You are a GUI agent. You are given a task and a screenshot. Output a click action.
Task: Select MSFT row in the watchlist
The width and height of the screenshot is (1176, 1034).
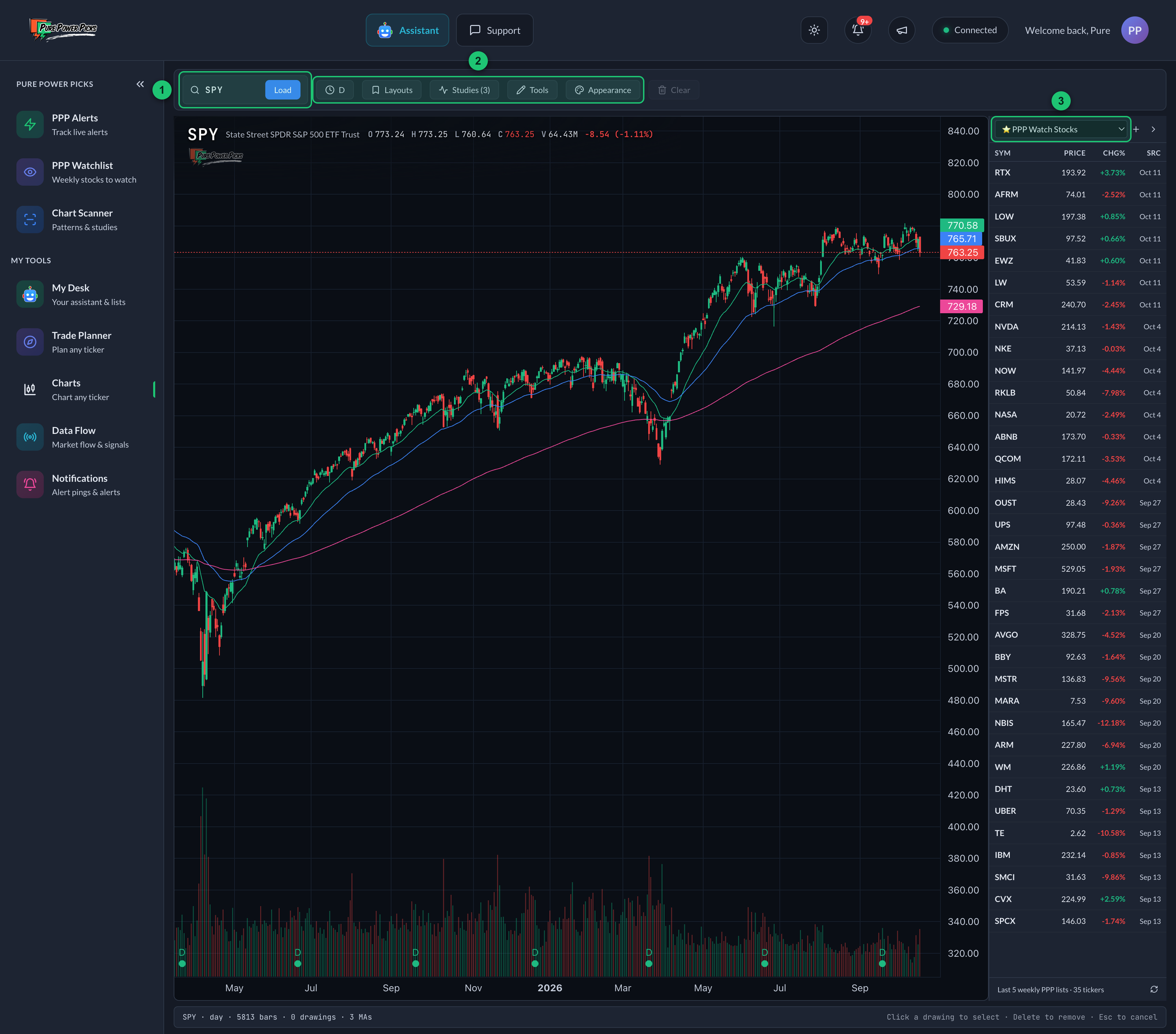tap(1078, 569)
